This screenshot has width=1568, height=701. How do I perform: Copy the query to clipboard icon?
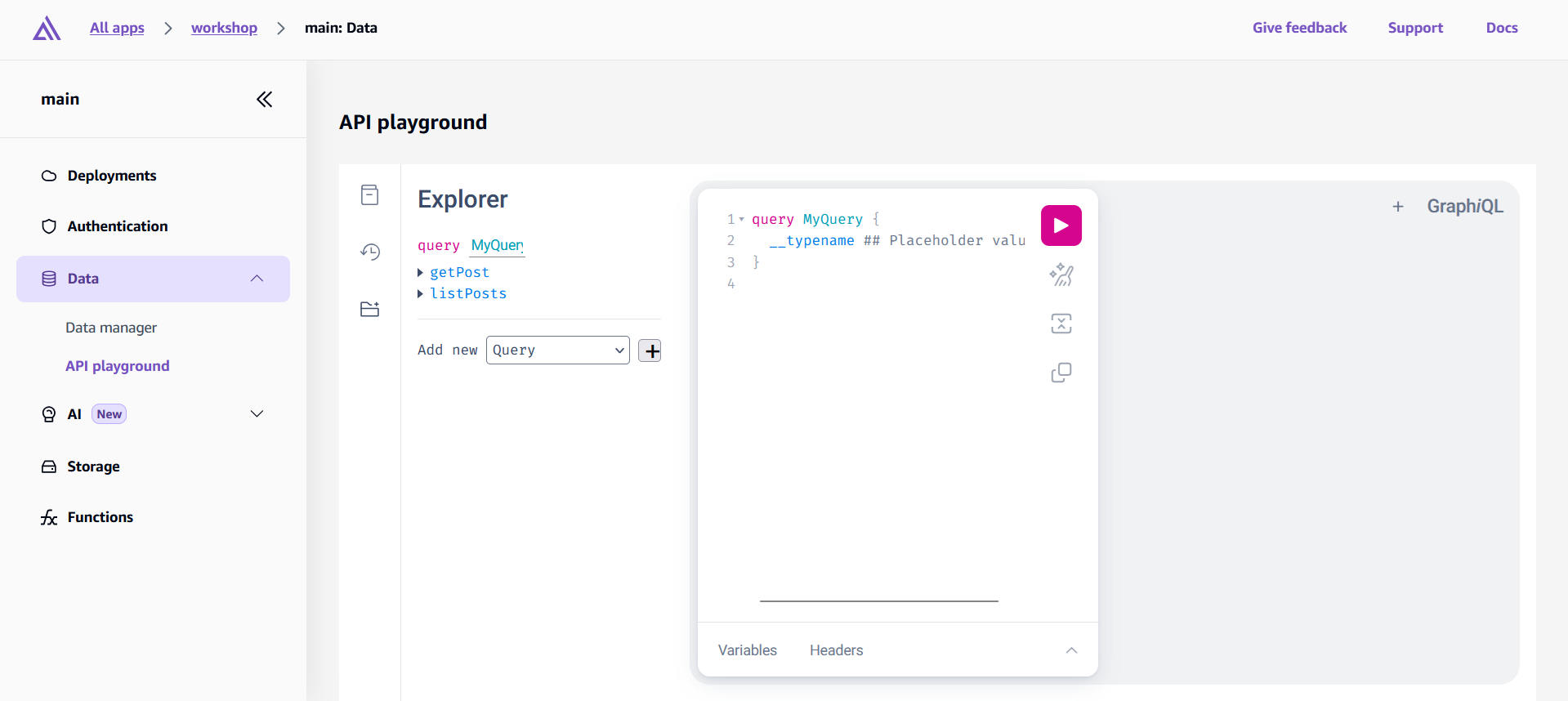point(1061,373)
